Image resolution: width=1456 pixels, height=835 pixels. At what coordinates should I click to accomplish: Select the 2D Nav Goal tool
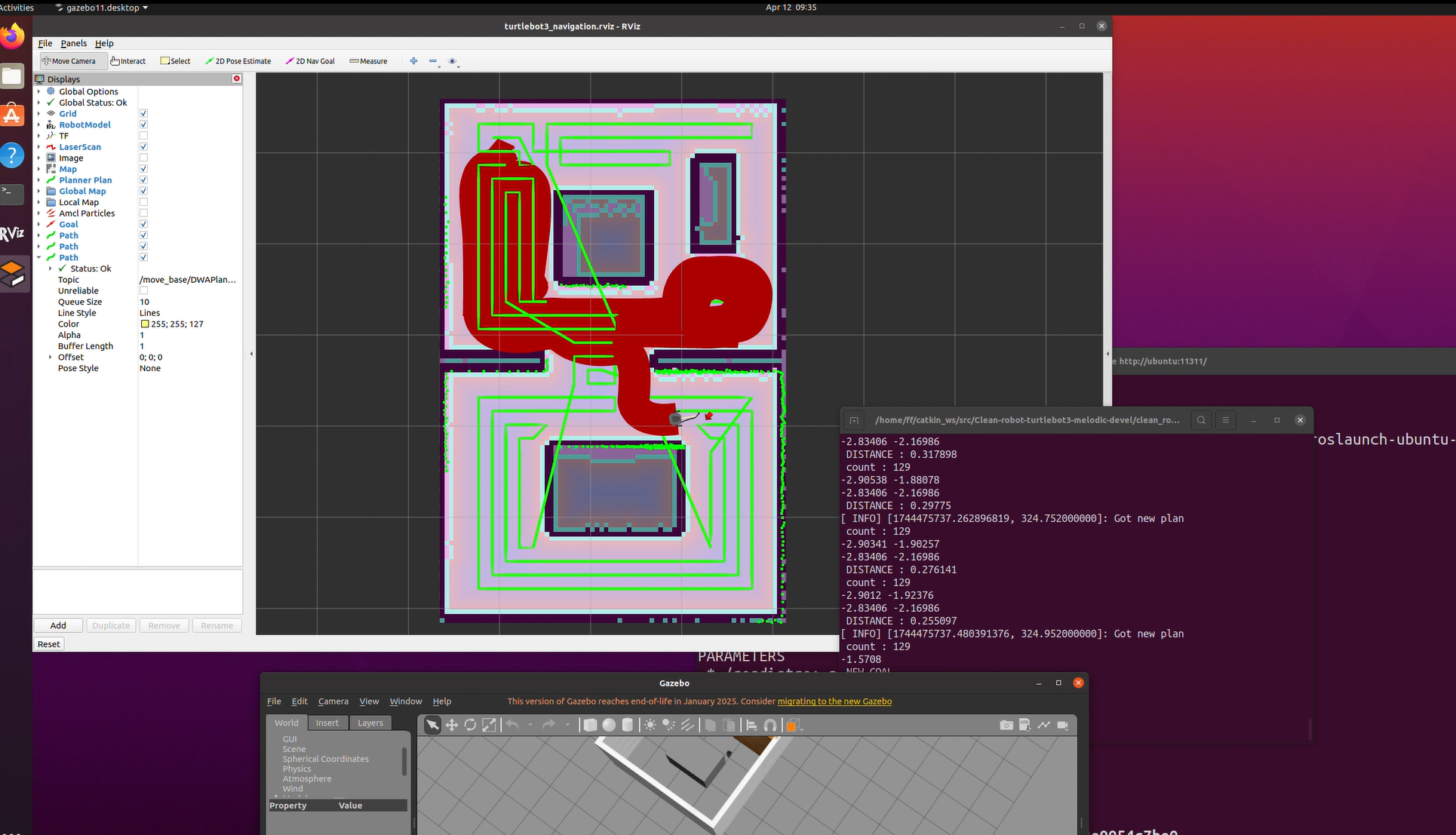coord(310,61)
